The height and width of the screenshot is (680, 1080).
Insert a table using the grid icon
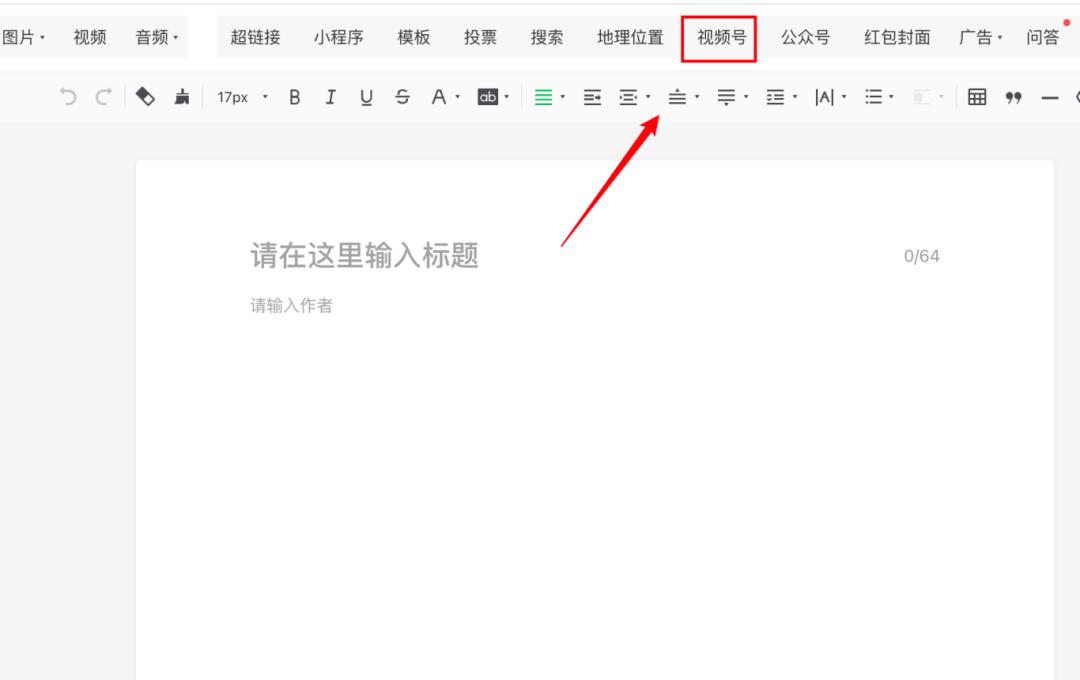pos(977,97)
